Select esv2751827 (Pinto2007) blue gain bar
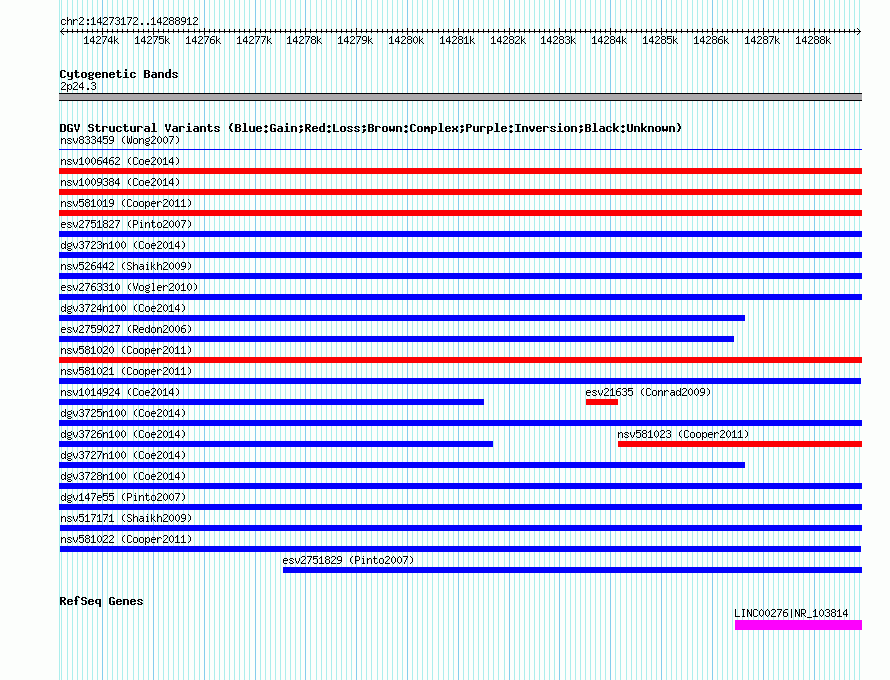 coord(460,234)
